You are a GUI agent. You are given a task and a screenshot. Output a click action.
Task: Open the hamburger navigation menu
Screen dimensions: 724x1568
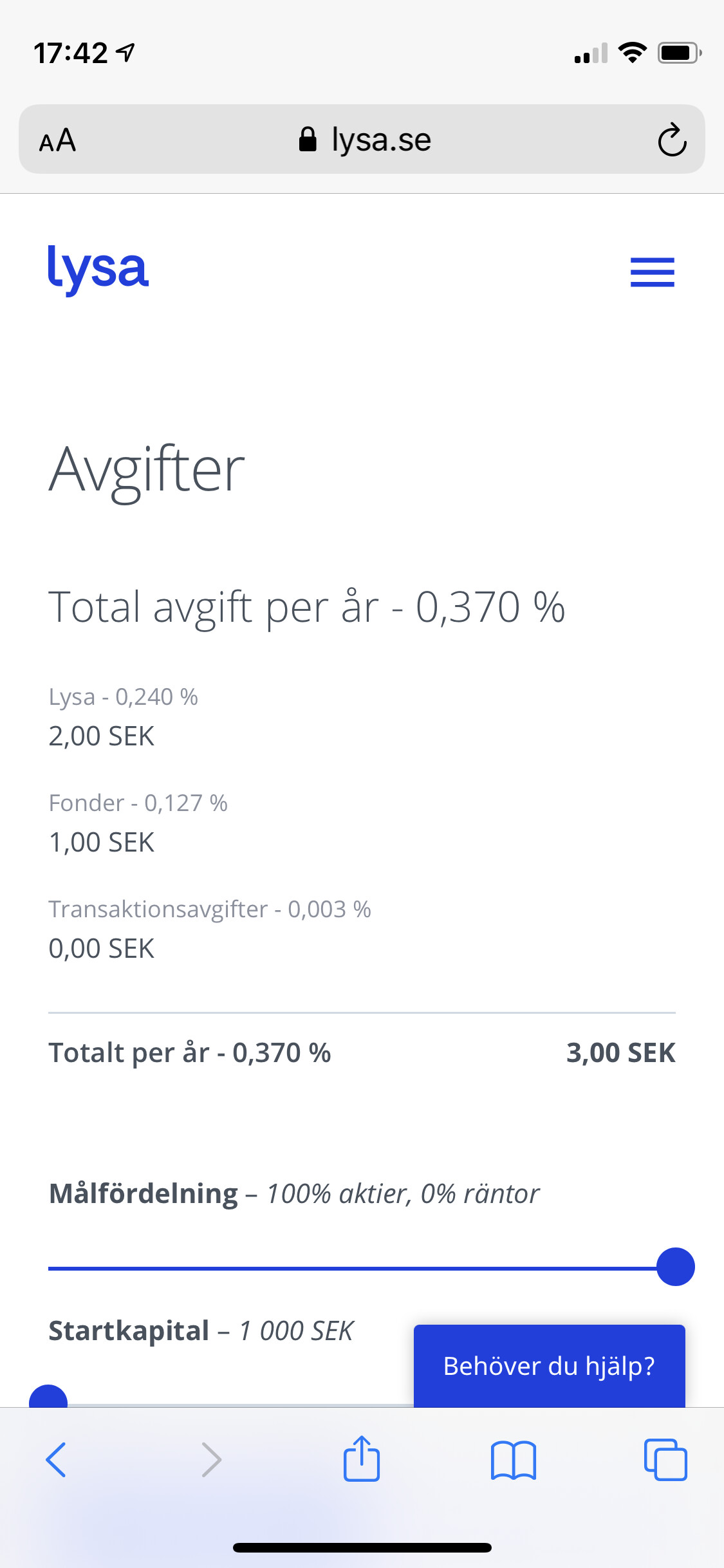tap(652, 272)
